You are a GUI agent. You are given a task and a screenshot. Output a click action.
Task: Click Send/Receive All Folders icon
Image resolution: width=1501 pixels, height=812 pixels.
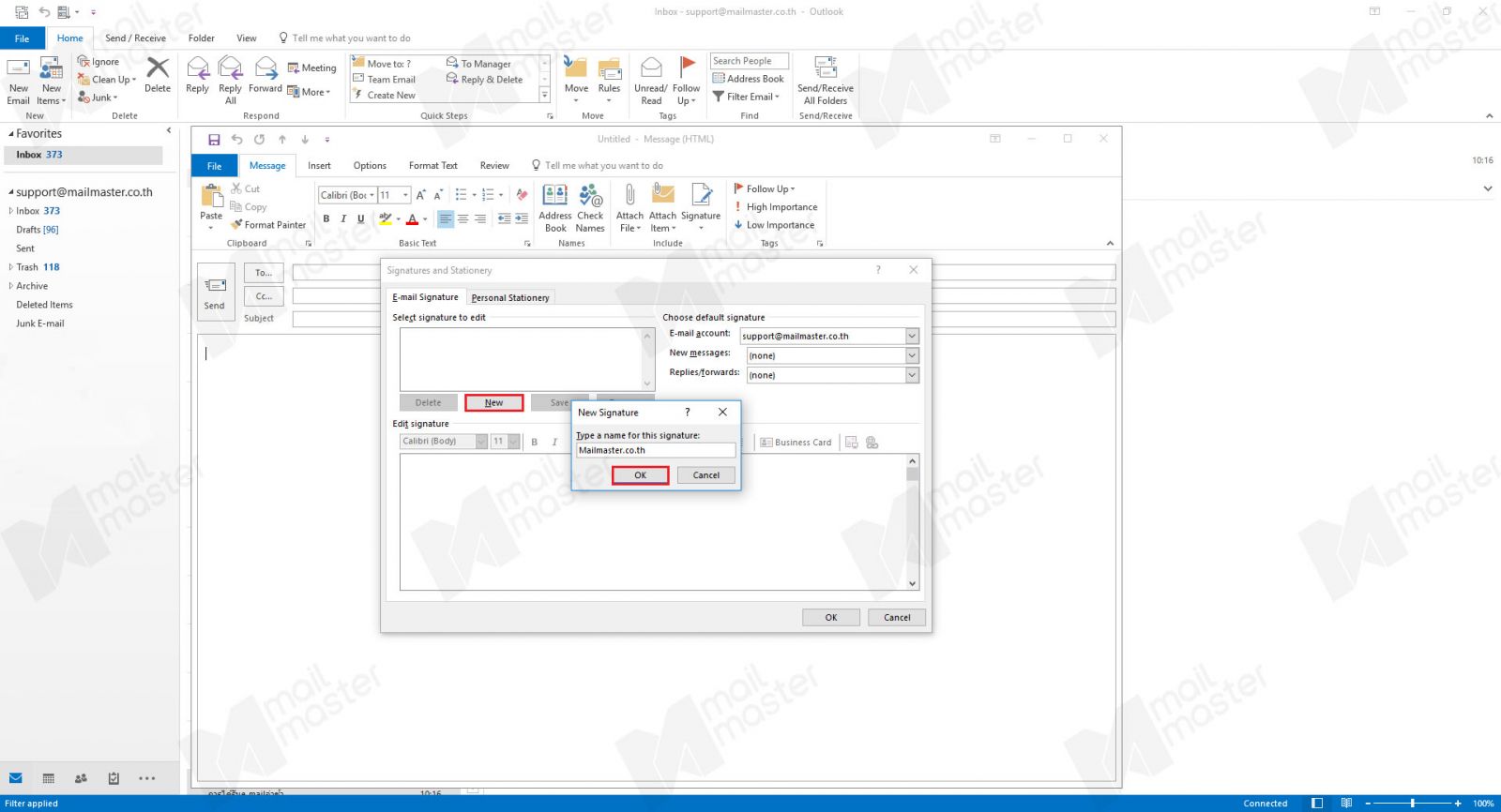point(826,69)
